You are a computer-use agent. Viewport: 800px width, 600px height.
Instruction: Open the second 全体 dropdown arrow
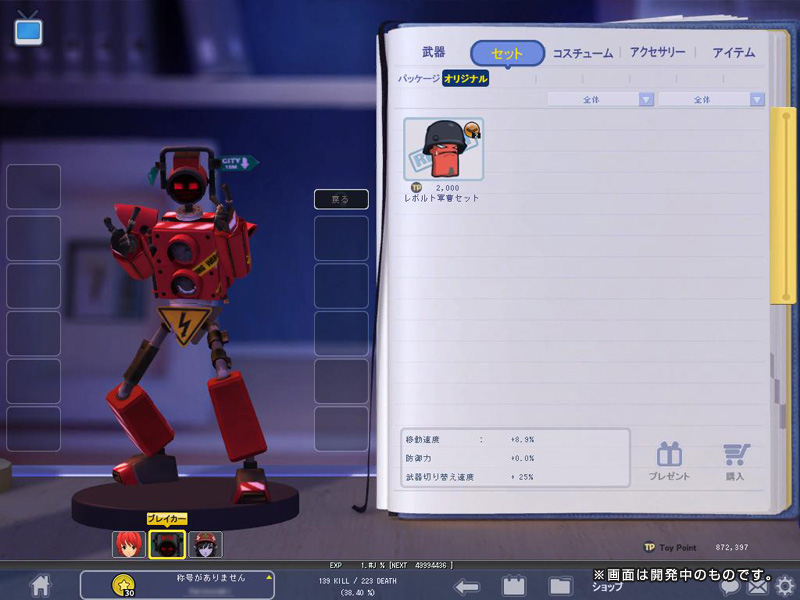pyautogui.click(x=757, y=99)
